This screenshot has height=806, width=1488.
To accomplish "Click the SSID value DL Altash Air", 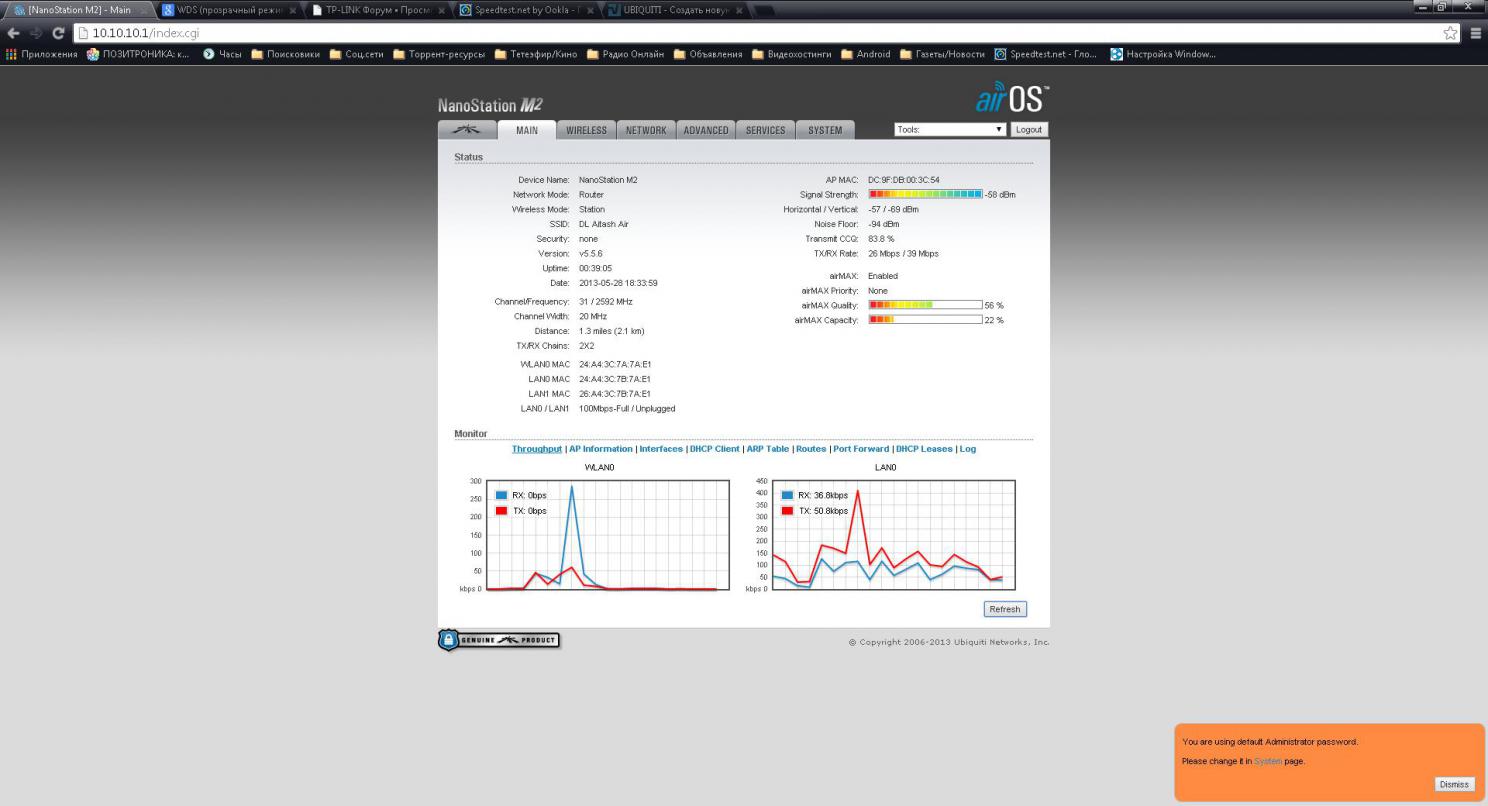I will click(604, 224).
